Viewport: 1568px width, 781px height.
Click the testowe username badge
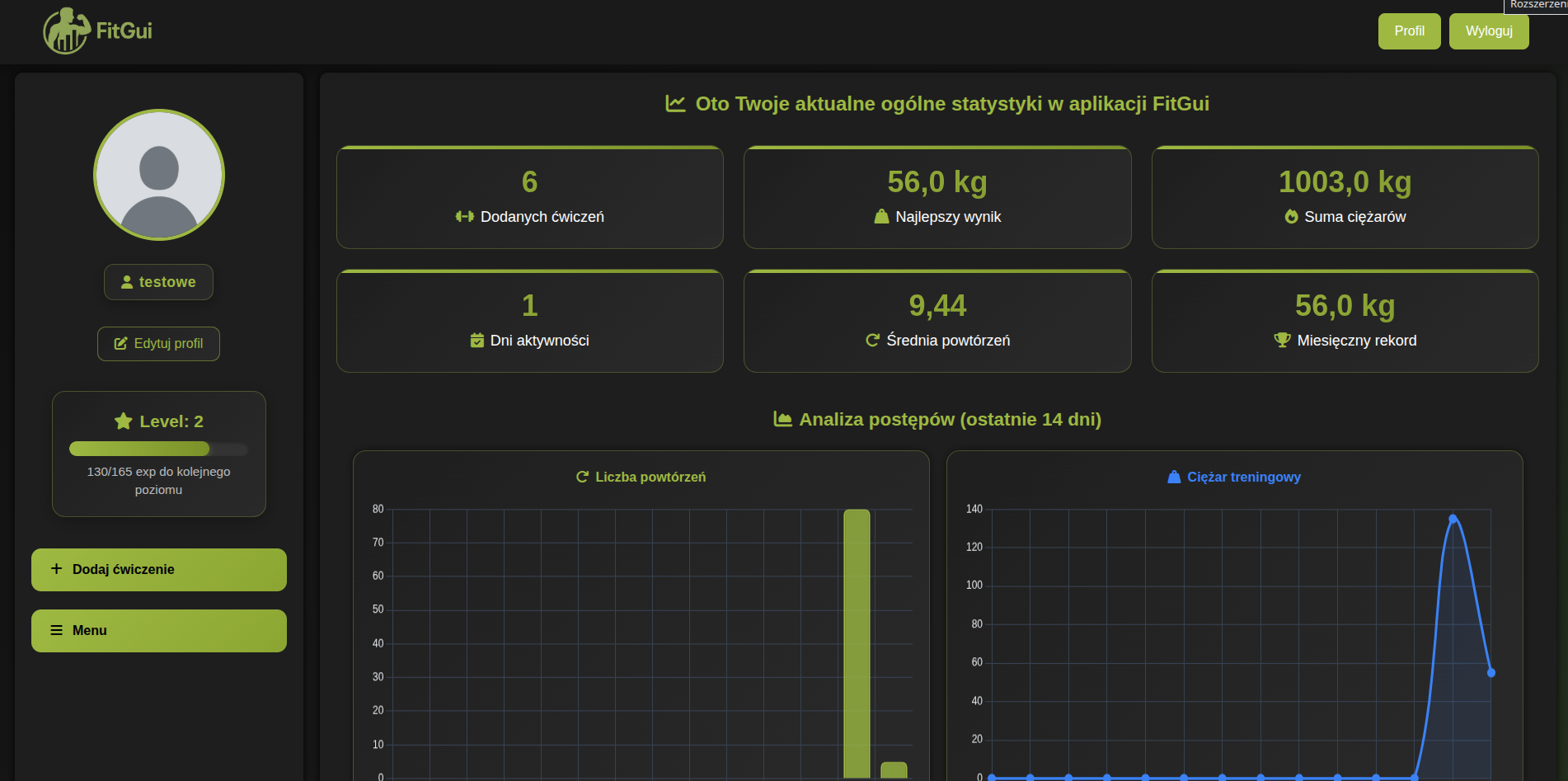[x=158, y=282]
